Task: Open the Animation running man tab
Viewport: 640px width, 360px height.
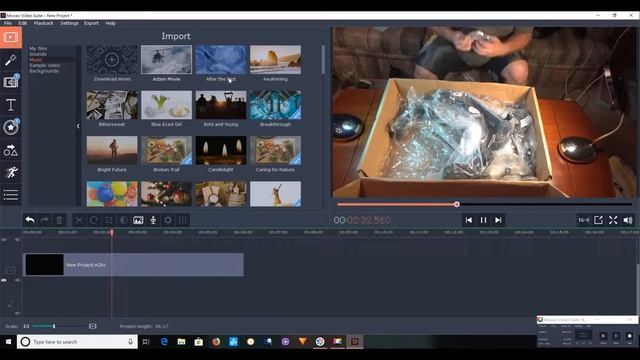Action: [x=11, y=173]
